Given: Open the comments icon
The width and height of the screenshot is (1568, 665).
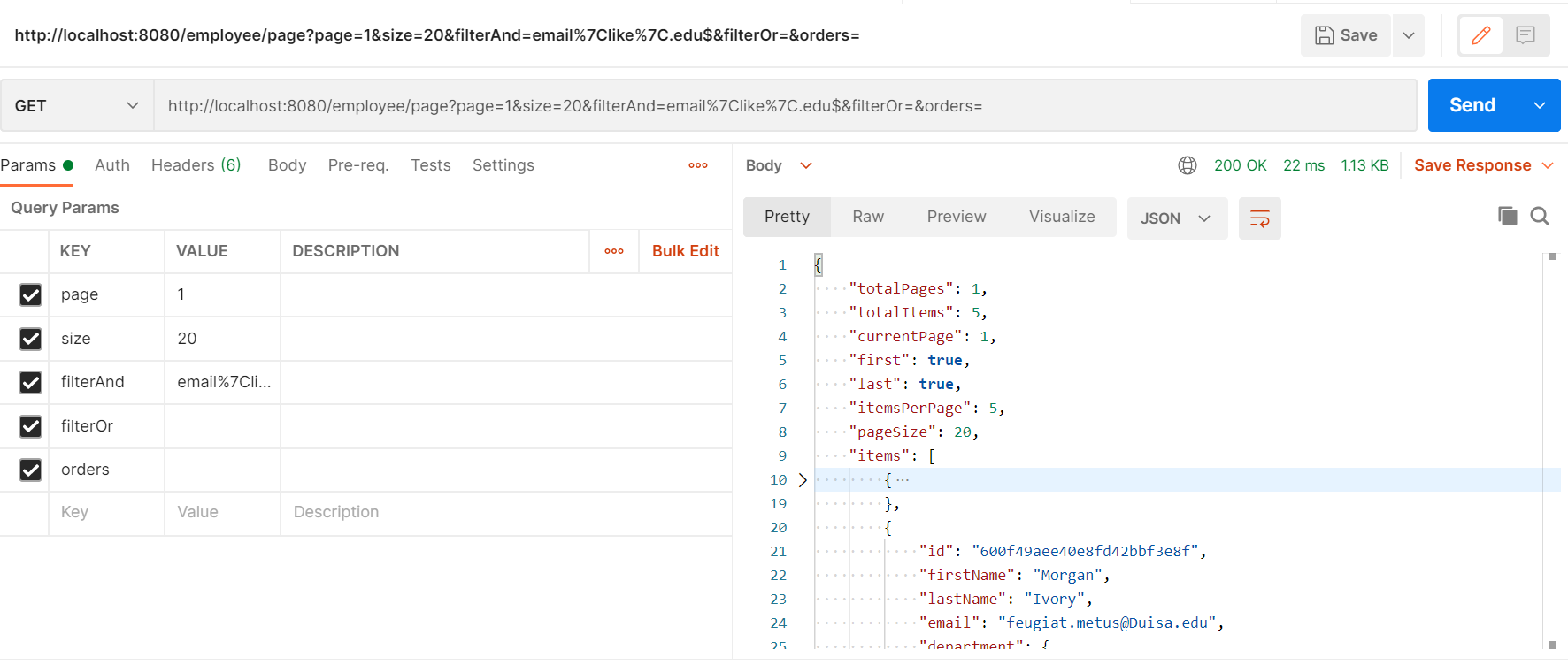Looking at the screenshot, I should point(1526,35).
